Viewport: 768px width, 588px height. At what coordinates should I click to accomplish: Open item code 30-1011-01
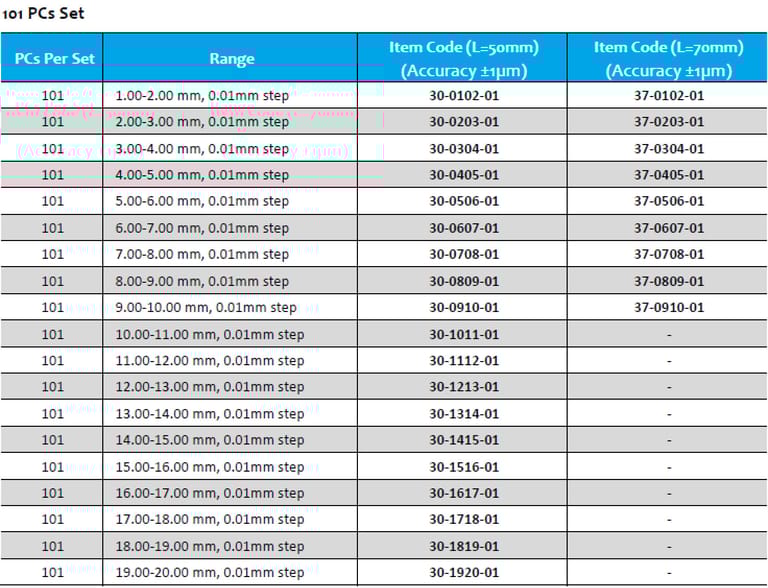463,334
